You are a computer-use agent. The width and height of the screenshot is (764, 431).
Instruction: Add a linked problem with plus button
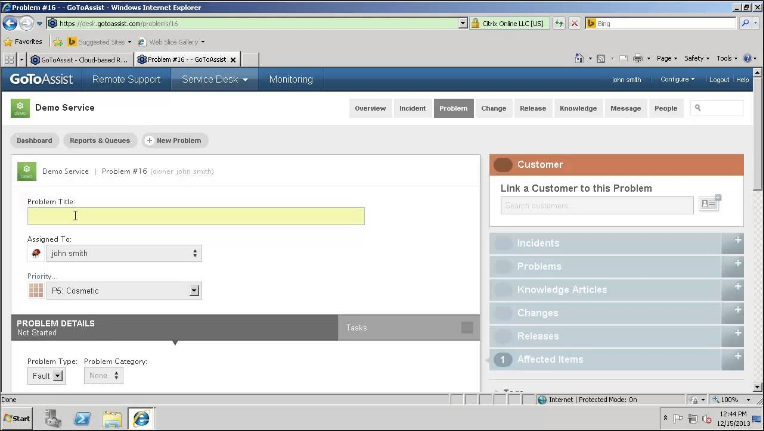pos(732,266)
